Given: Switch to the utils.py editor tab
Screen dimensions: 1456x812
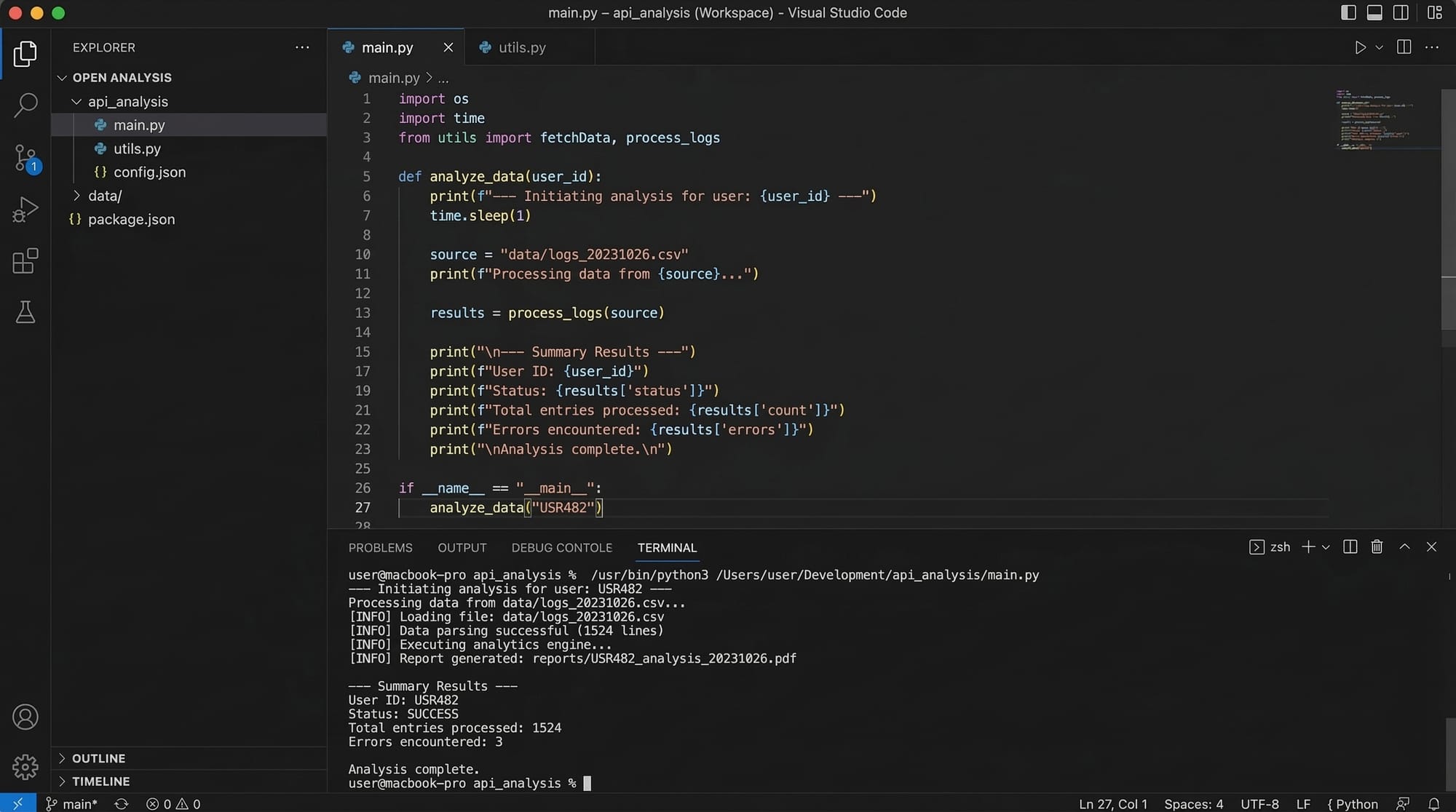Looking at the screenshot, I should [521, 47].
